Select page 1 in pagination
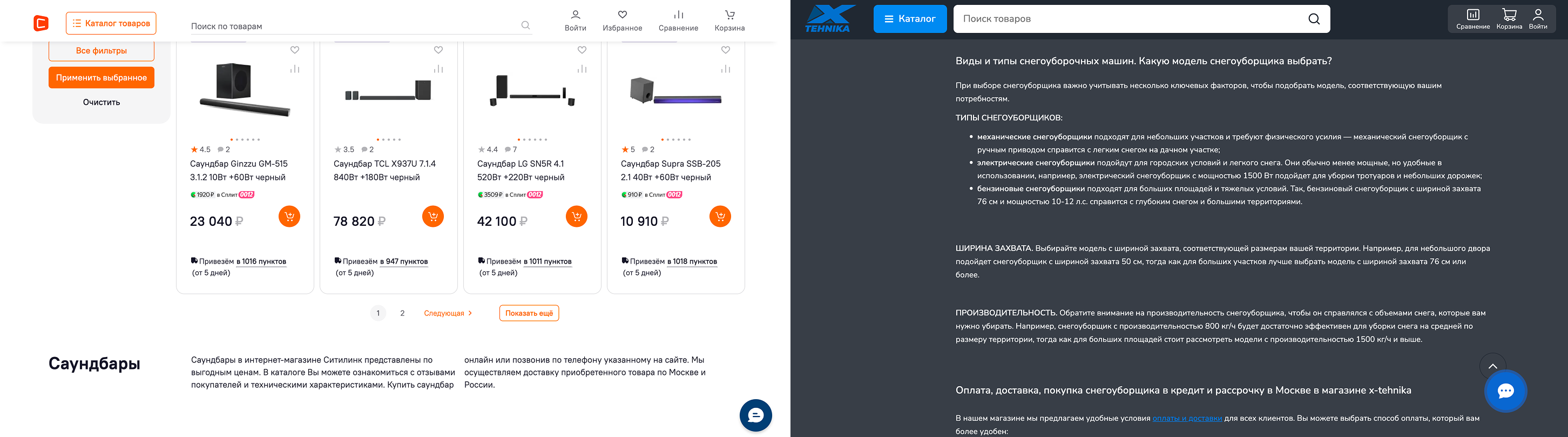 point(378,313)
